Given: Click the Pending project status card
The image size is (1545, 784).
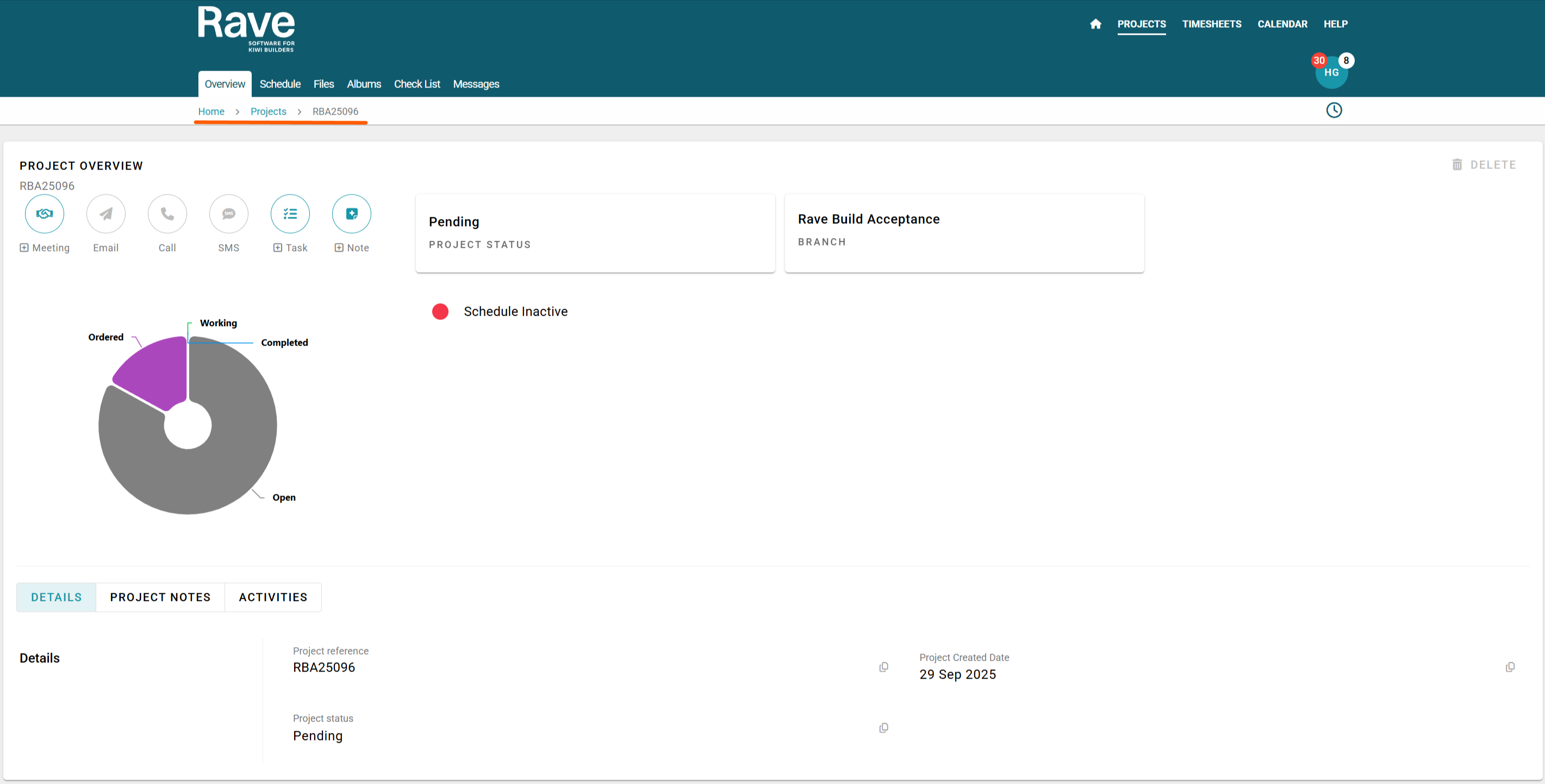Looking at the screenshot, I should pos(594,233).
